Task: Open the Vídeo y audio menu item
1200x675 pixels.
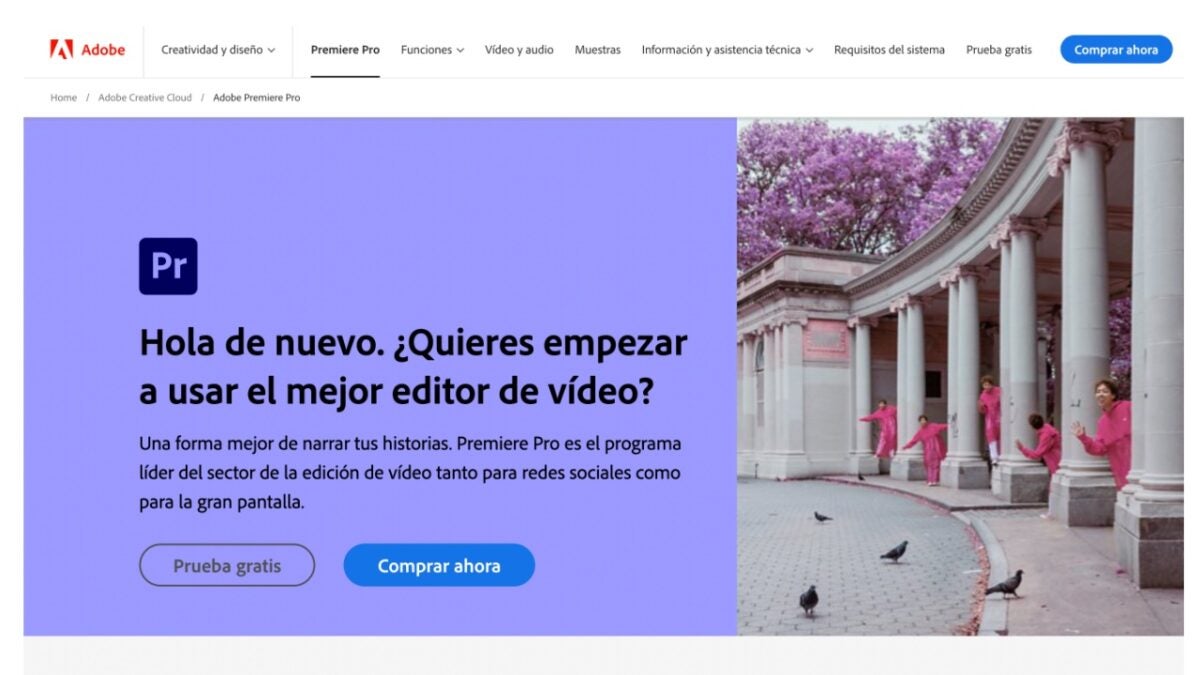Action: pos(519,50)
